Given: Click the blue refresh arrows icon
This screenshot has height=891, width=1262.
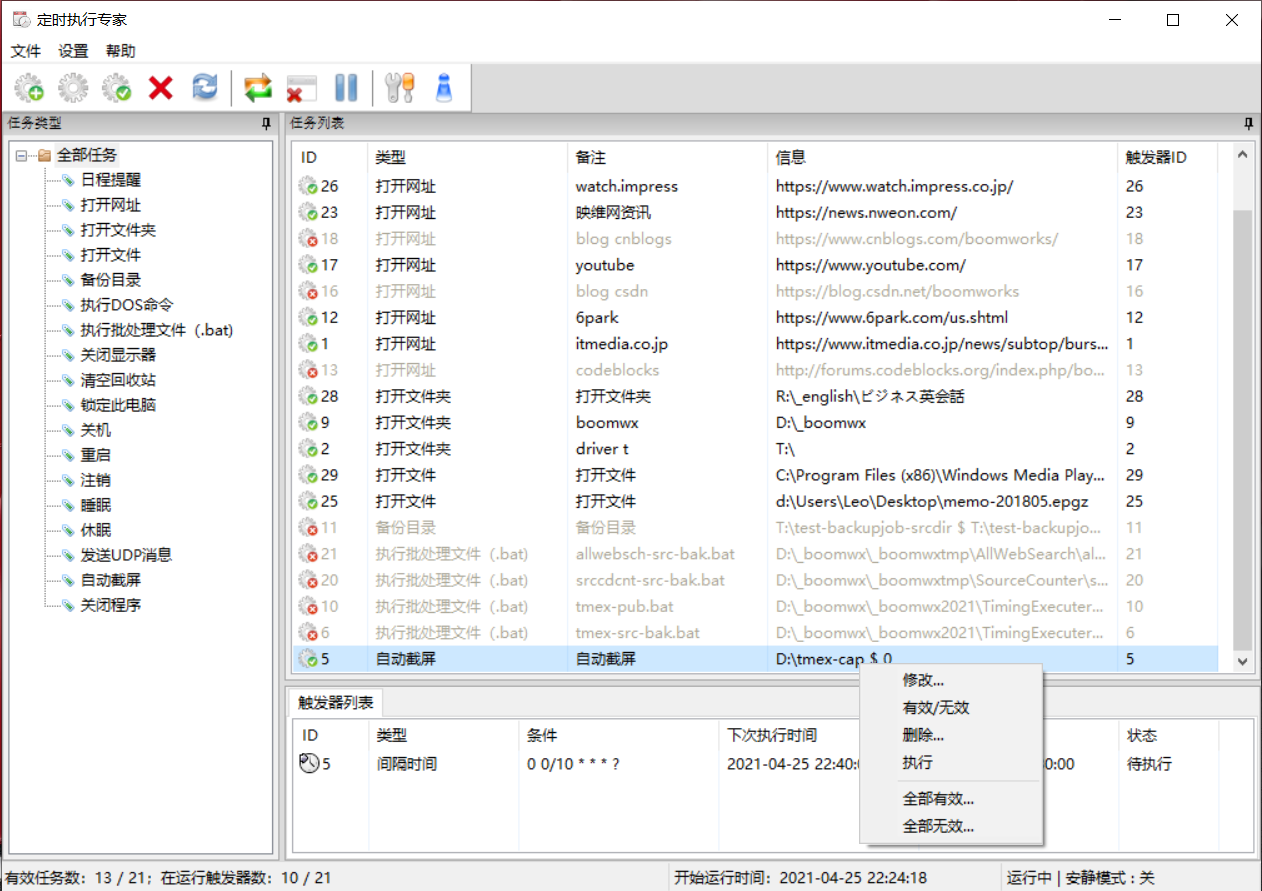Looking at the screenshot, I should (204, 88).
